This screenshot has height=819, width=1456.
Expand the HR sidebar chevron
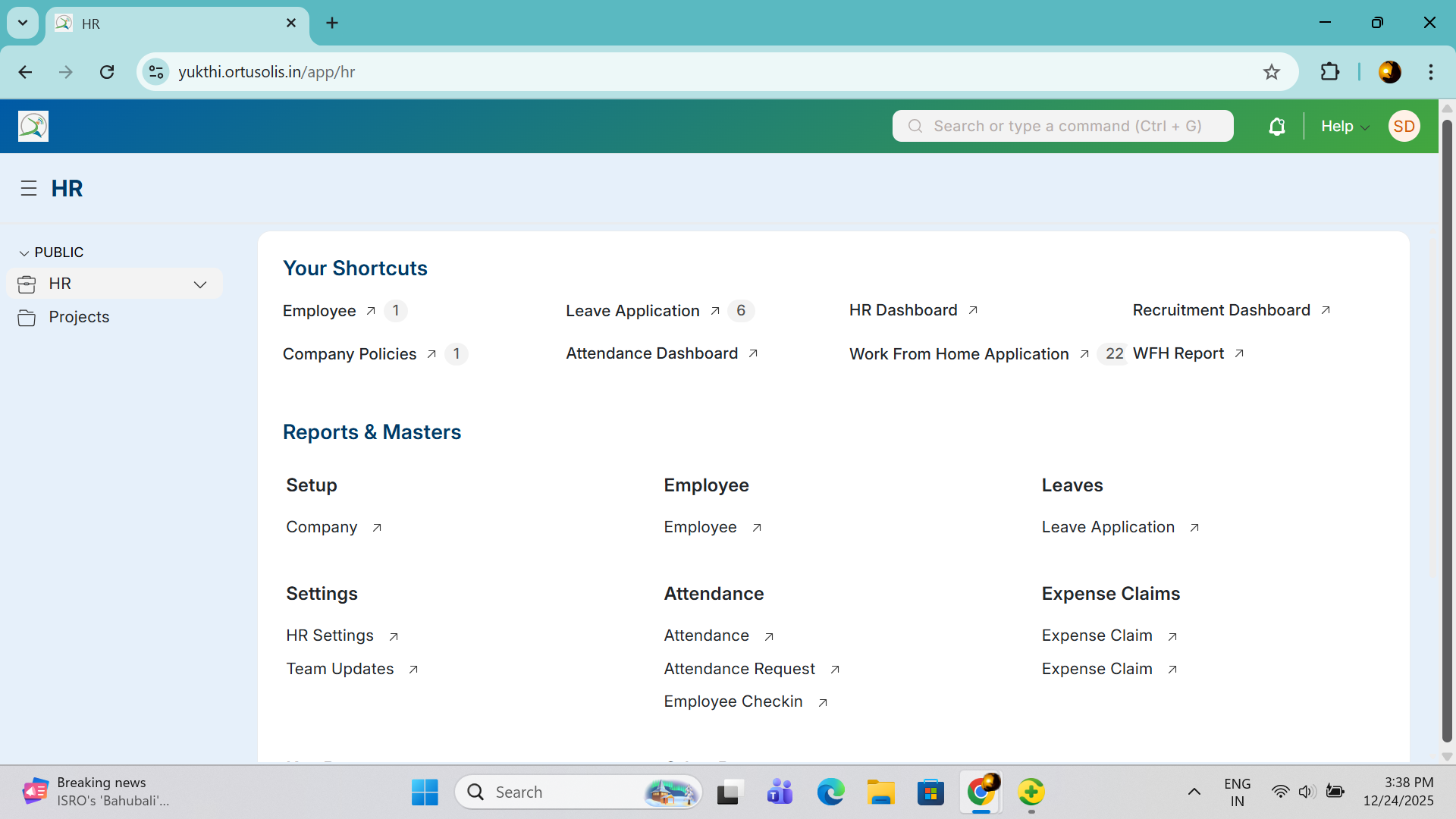200,284
